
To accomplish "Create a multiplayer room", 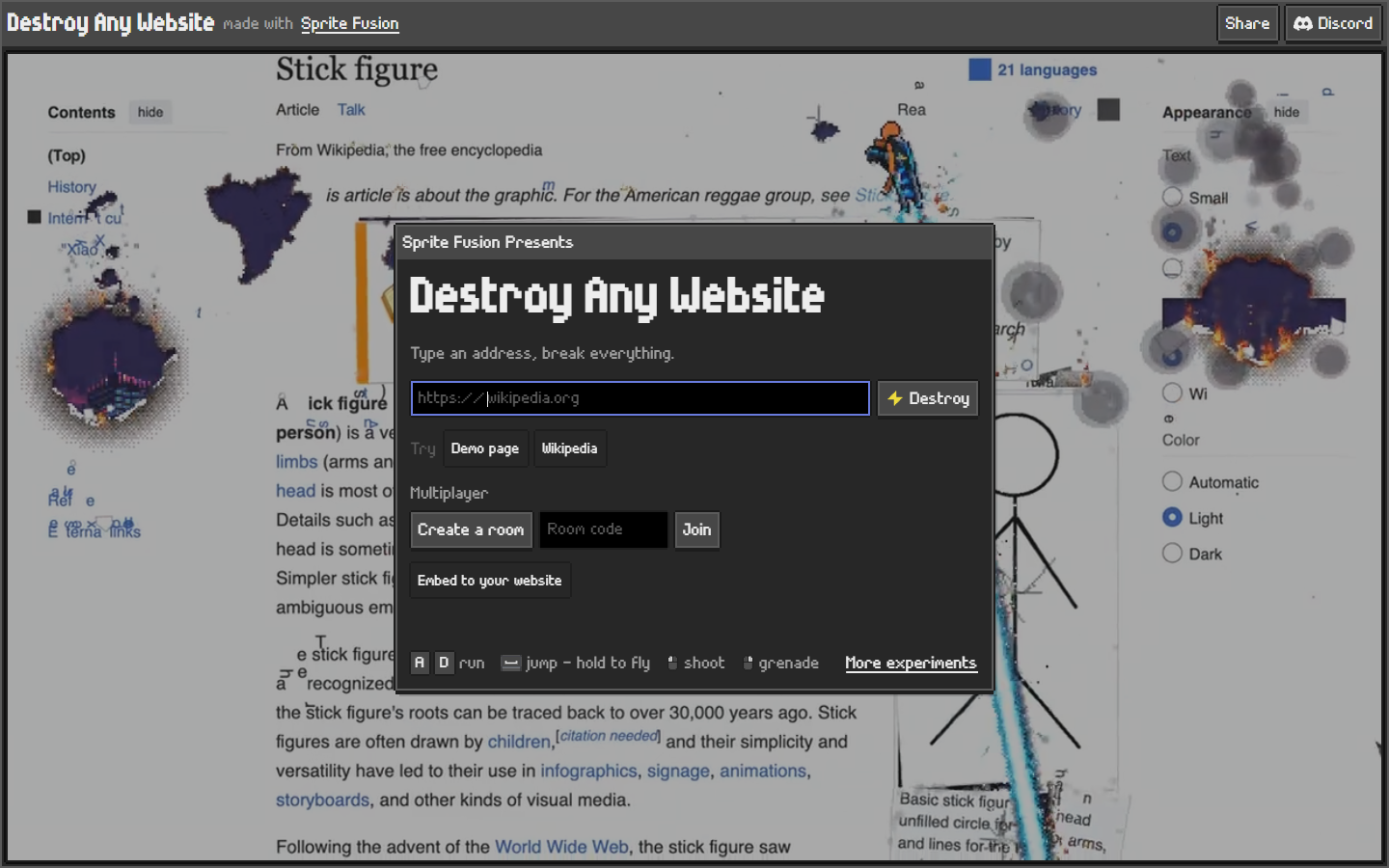I will click(471, 529).
